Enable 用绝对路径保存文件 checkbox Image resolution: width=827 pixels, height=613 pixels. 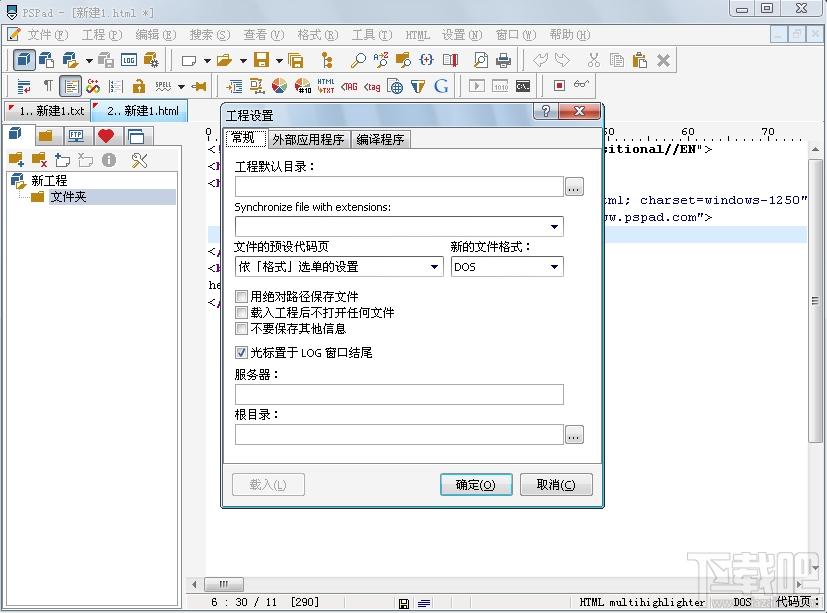[x=241, y=296]
